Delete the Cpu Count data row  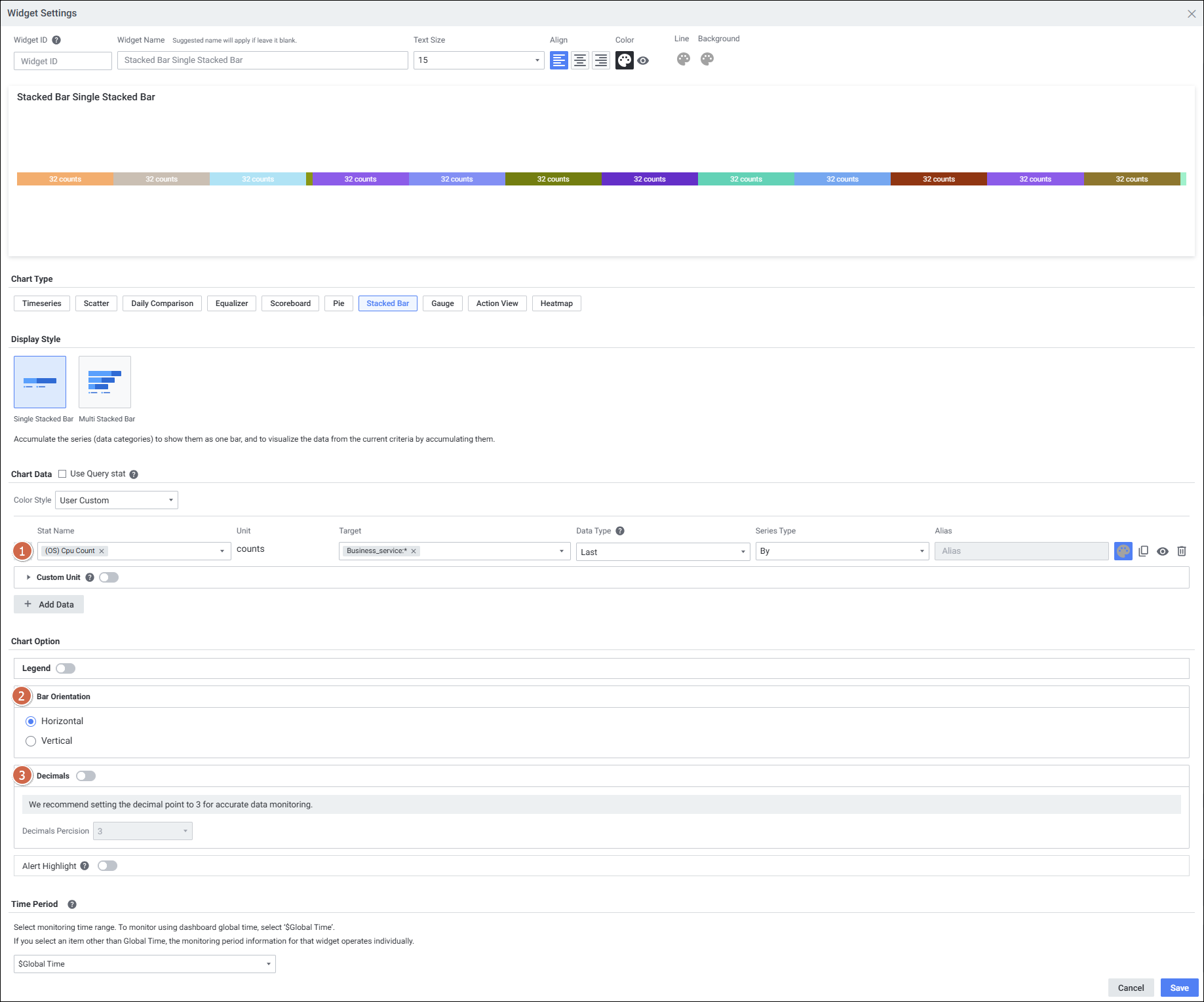[1181, 552]
